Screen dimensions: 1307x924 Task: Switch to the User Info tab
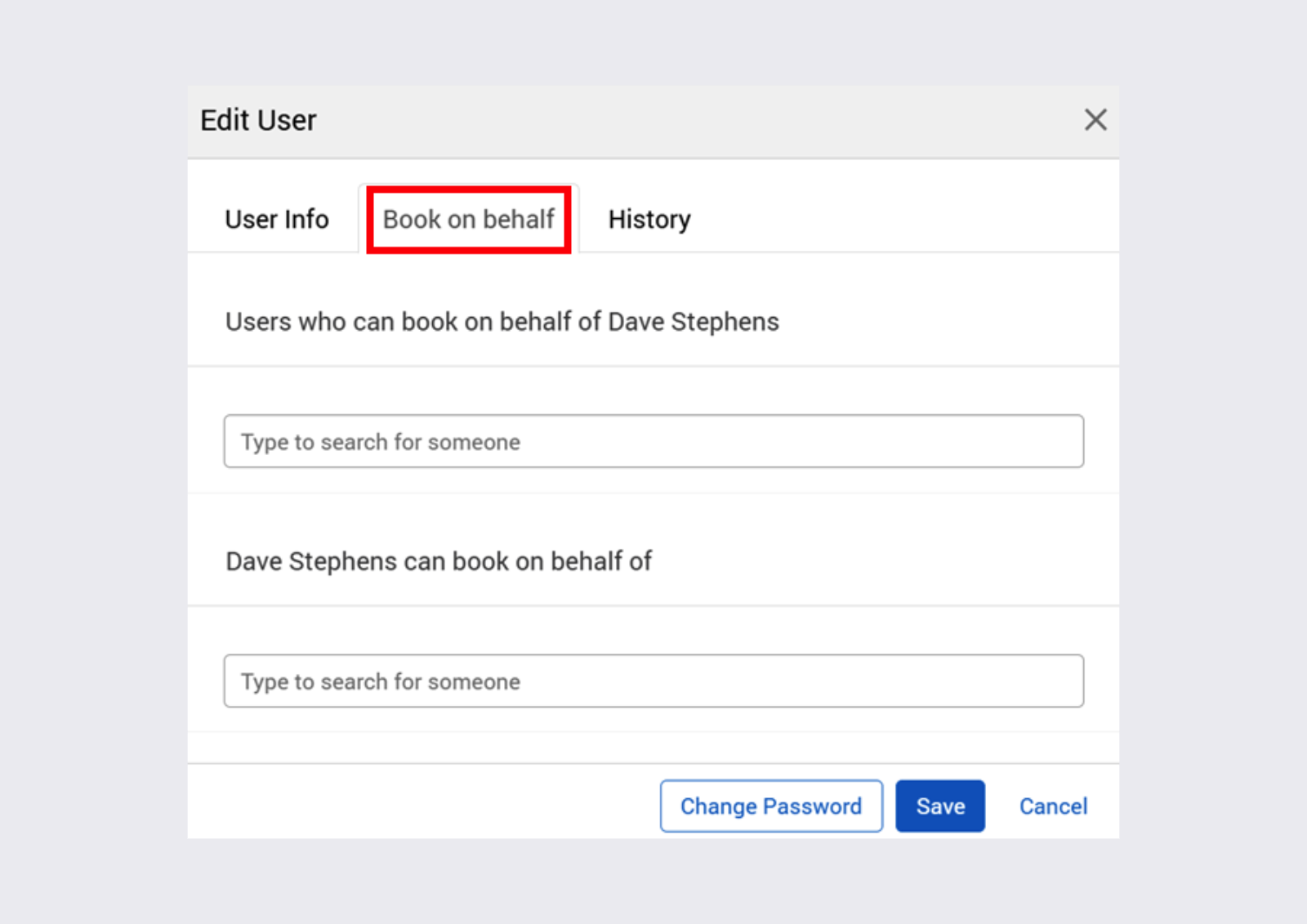pyautogui.click(x=276, y=219)
